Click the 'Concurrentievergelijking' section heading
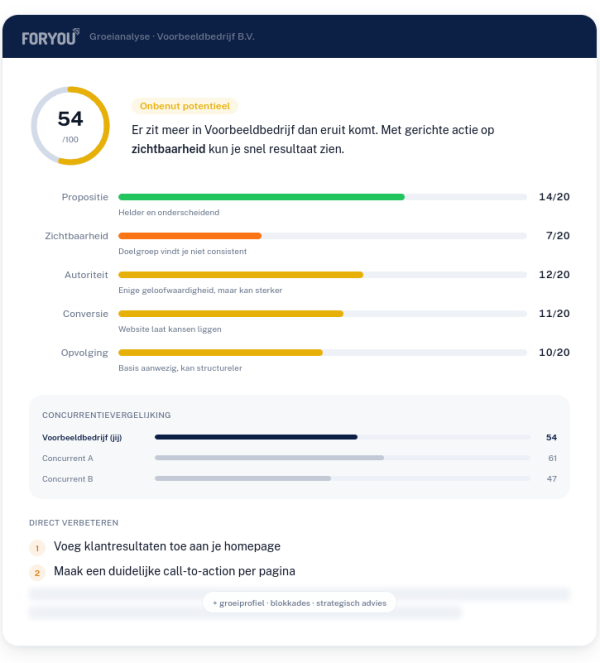 point(106,414)
